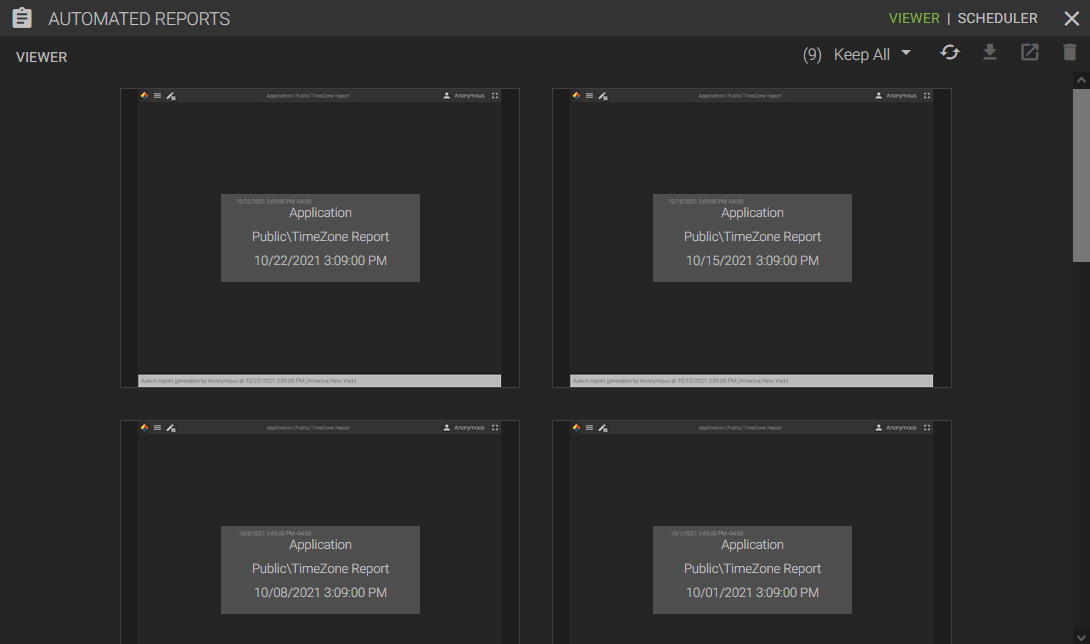Image resolution: width=1090 pixels, height=644 pixels.
Task: Click hamburger menu icon in 10/22/2021 report
Action: (158, 96)
